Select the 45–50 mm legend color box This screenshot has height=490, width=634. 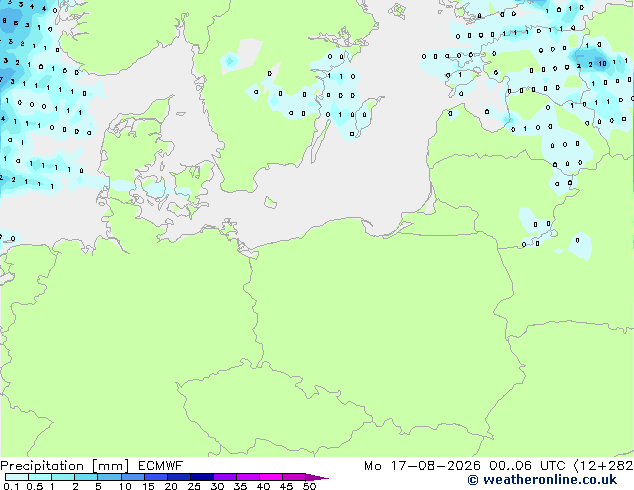click(294, 477)
